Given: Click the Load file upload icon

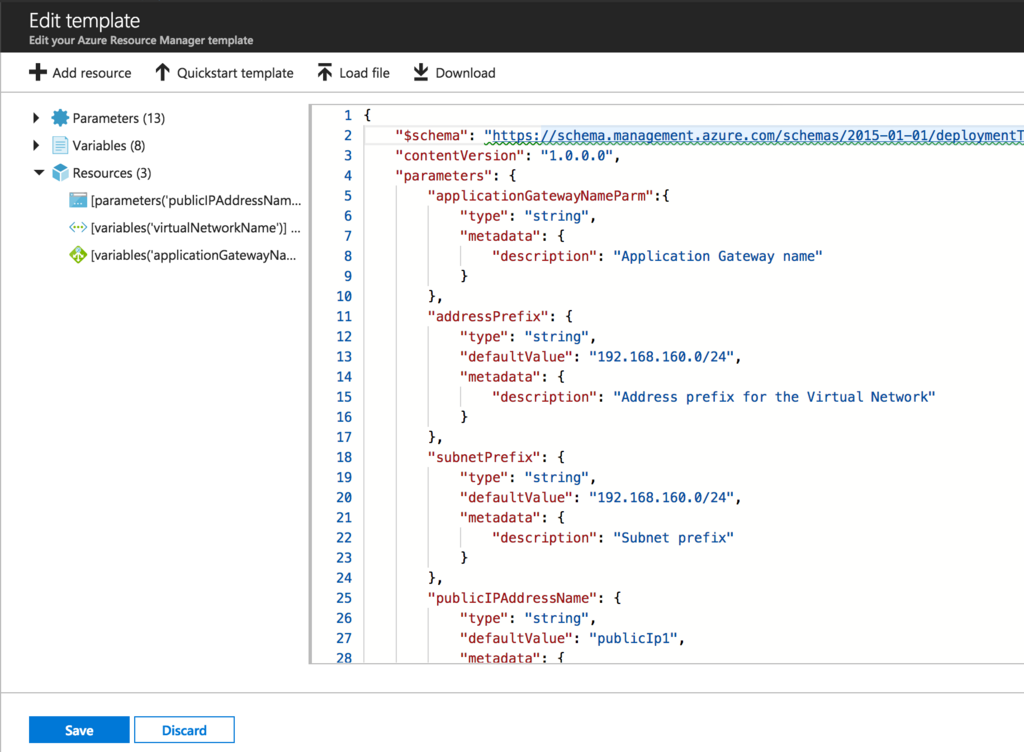Looking at the screenshot, I should (x=325, y=72).
